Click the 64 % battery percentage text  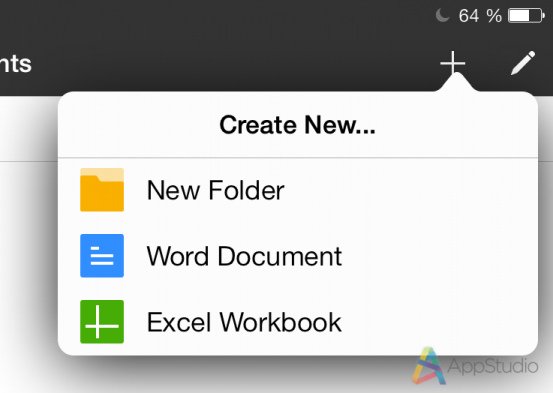[480, 16]
